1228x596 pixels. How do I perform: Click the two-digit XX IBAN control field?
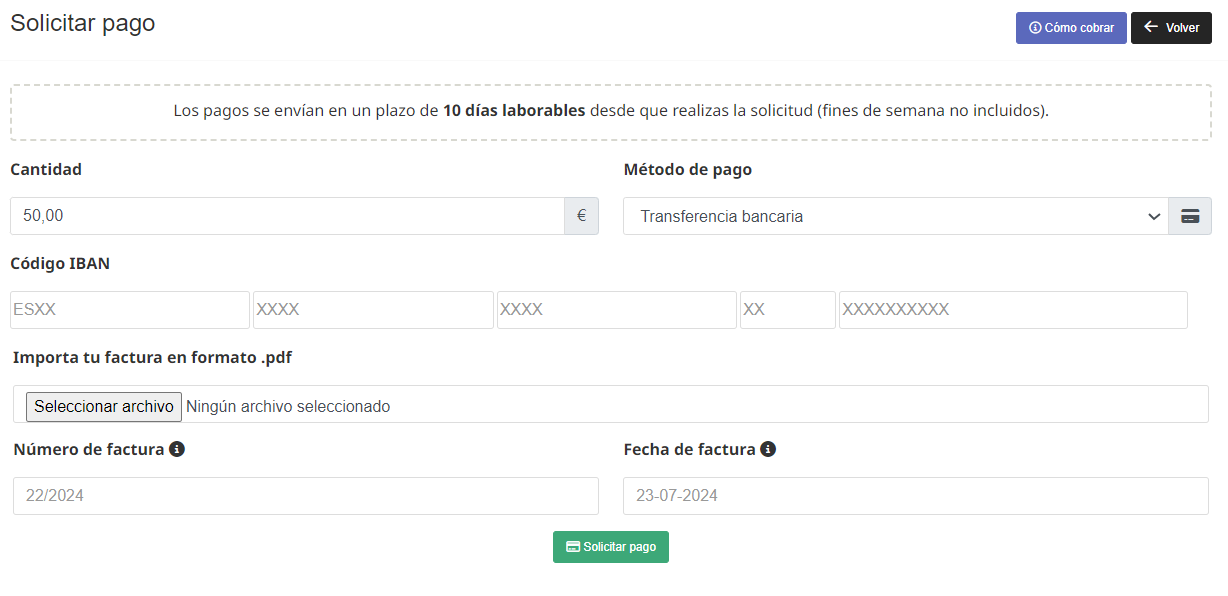click(788, 310)
